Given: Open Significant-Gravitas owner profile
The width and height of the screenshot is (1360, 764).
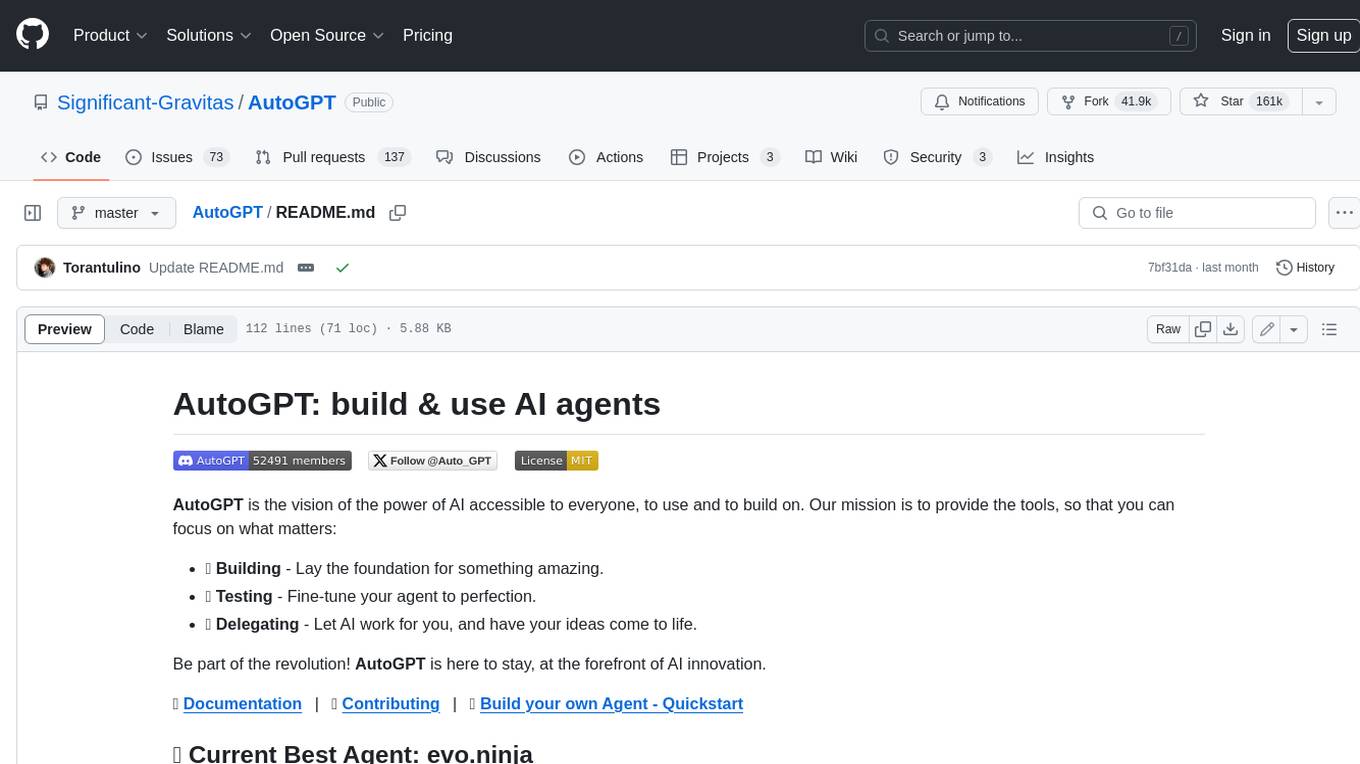Looking at the screenshot, I should click(145, 102).
